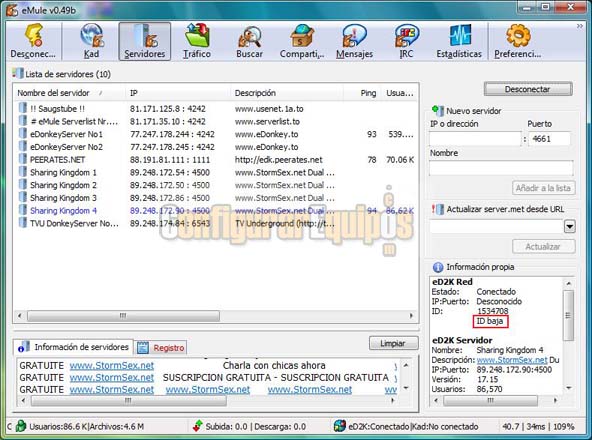Screen dimensions: 592x440
Task: Open Preferencias settings
Action: pyautogui.click(x=518, y=41)
